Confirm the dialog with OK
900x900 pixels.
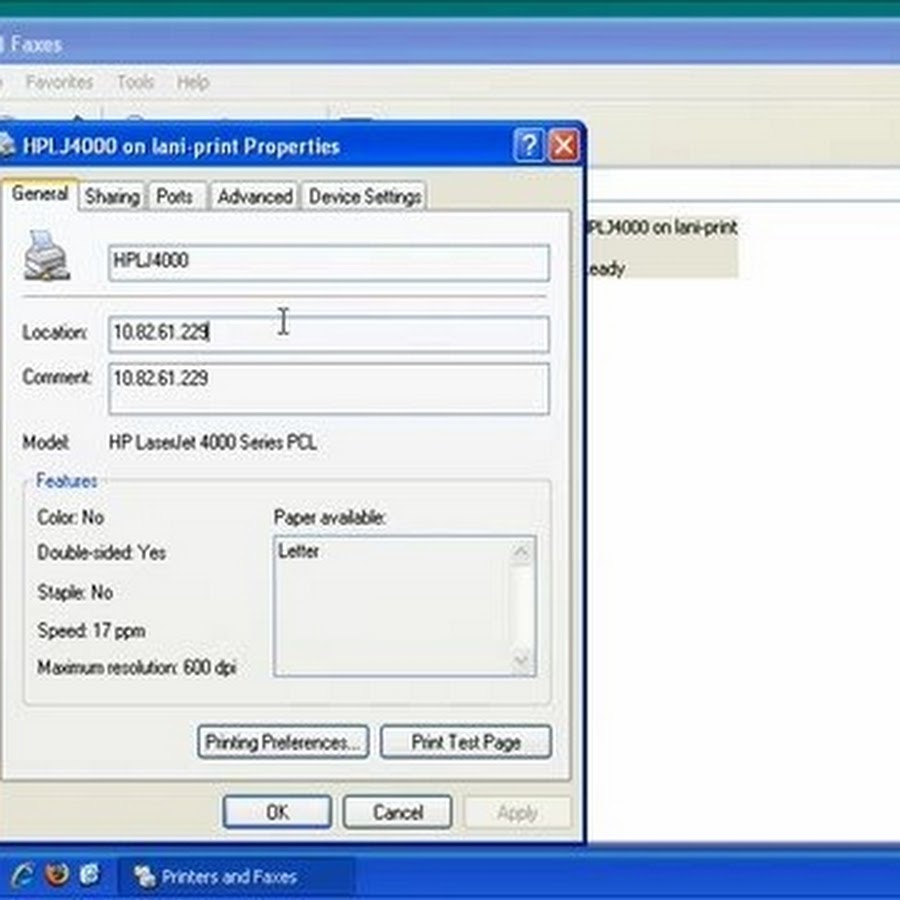277,812
